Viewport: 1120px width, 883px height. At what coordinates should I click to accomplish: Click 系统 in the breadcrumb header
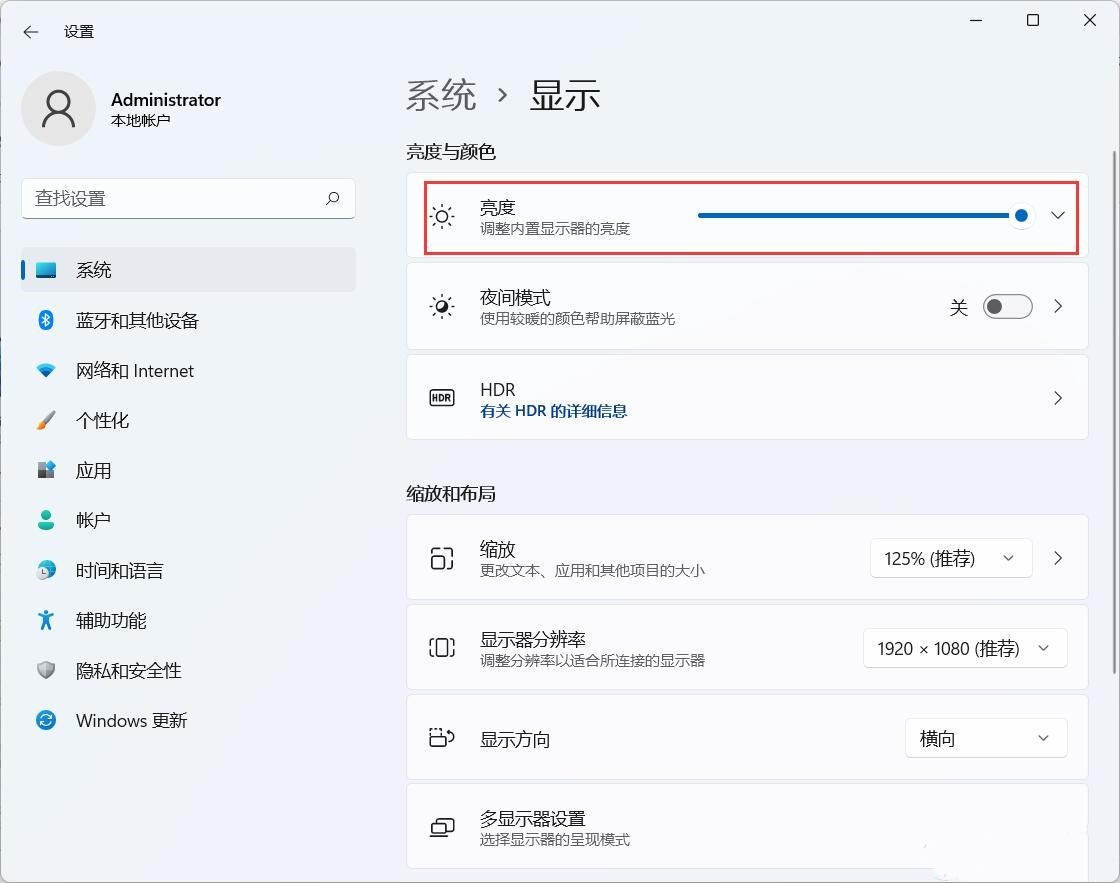(441, 95)
